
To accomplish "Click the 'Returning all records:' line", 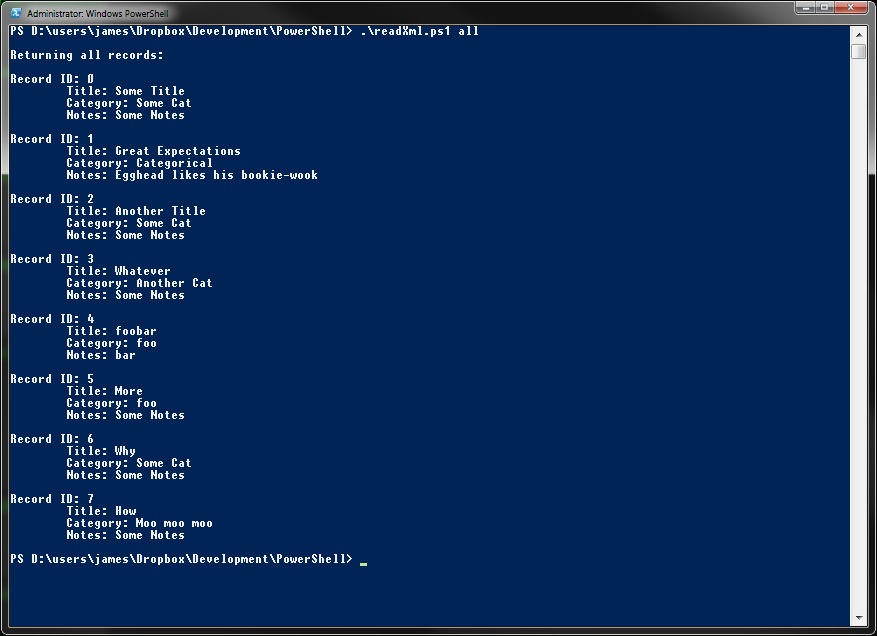I will pos(87,55).
